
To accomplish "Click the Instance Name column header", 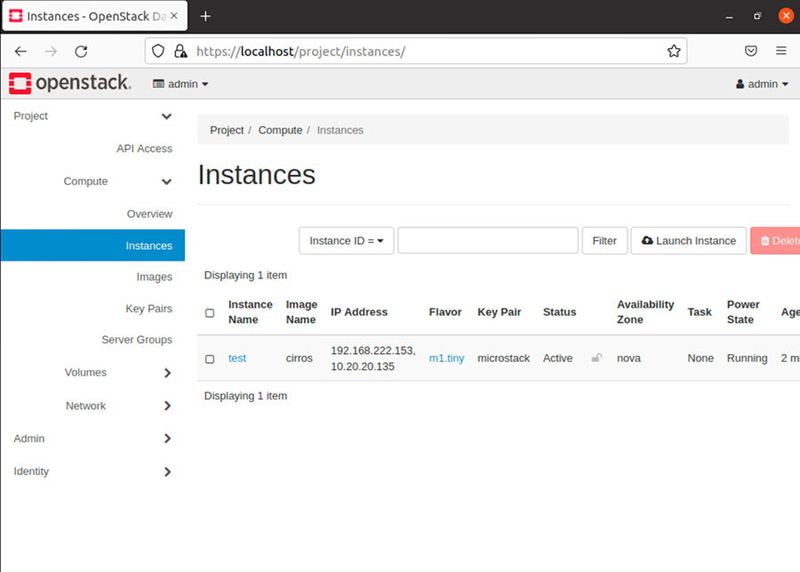I will tap(250, 312).
